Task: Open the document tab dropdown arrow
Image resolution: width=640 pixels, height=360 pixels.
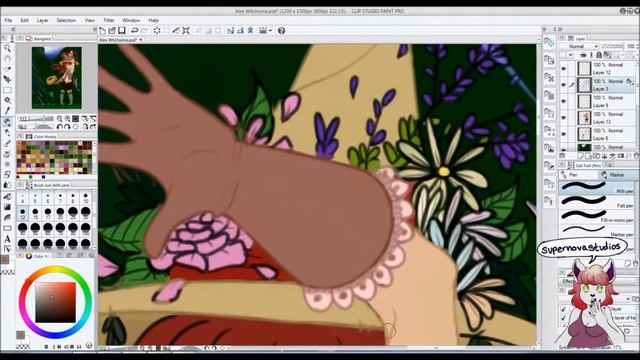Action: [141, 40]
